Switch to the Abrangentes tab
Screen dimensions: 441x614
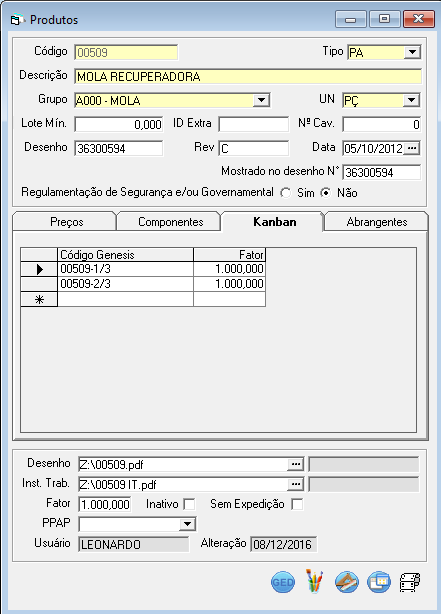[376, 222]
